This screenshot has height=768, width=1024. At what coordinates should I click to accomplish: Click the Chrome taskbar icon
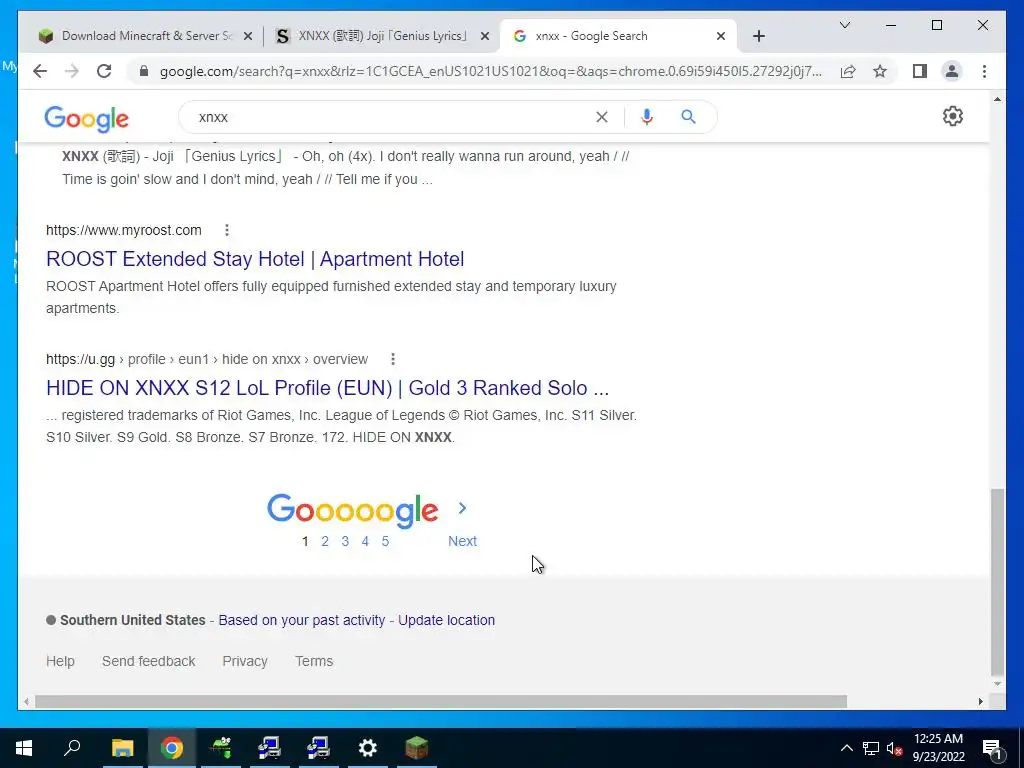click(x=172, y=748)
